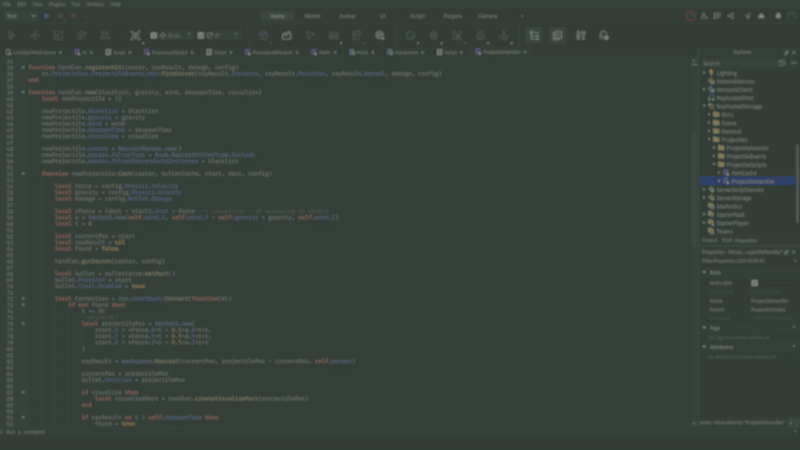
Task: Select ServerStorage in Explorer
Action: pyautogui.click(x=734, y=198)
